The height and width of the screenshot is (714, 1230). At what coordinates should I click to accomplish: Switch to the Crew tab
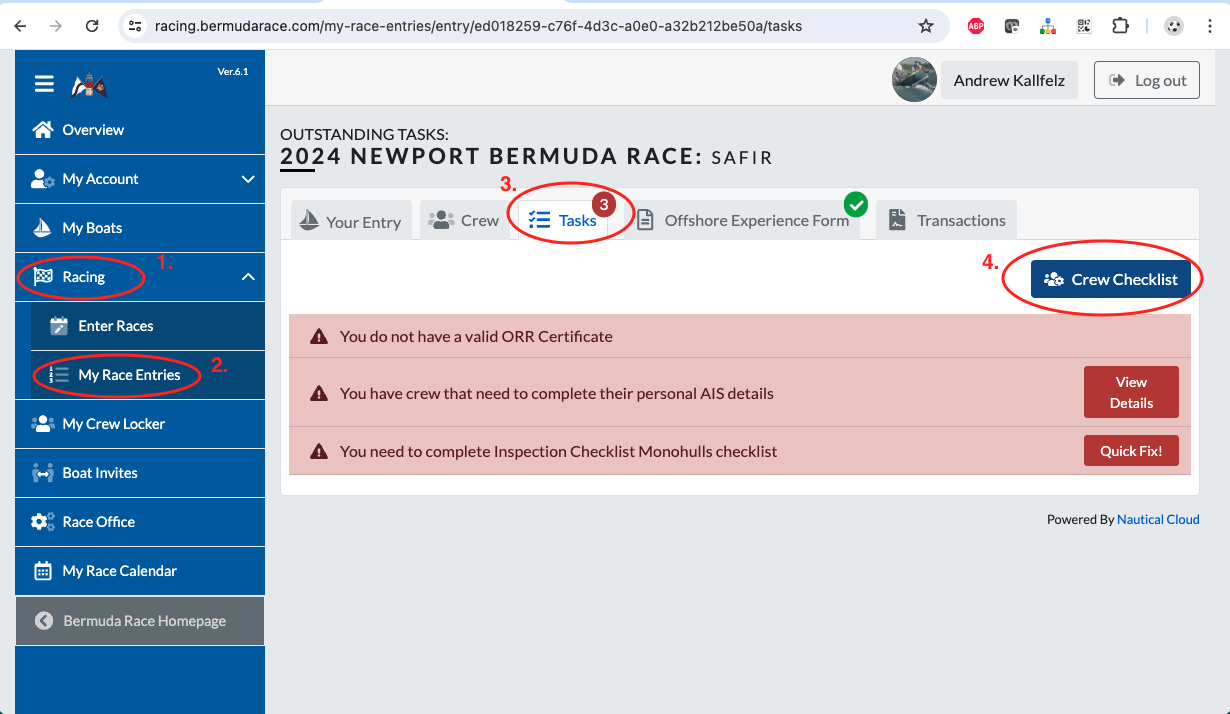pos(464,221)
